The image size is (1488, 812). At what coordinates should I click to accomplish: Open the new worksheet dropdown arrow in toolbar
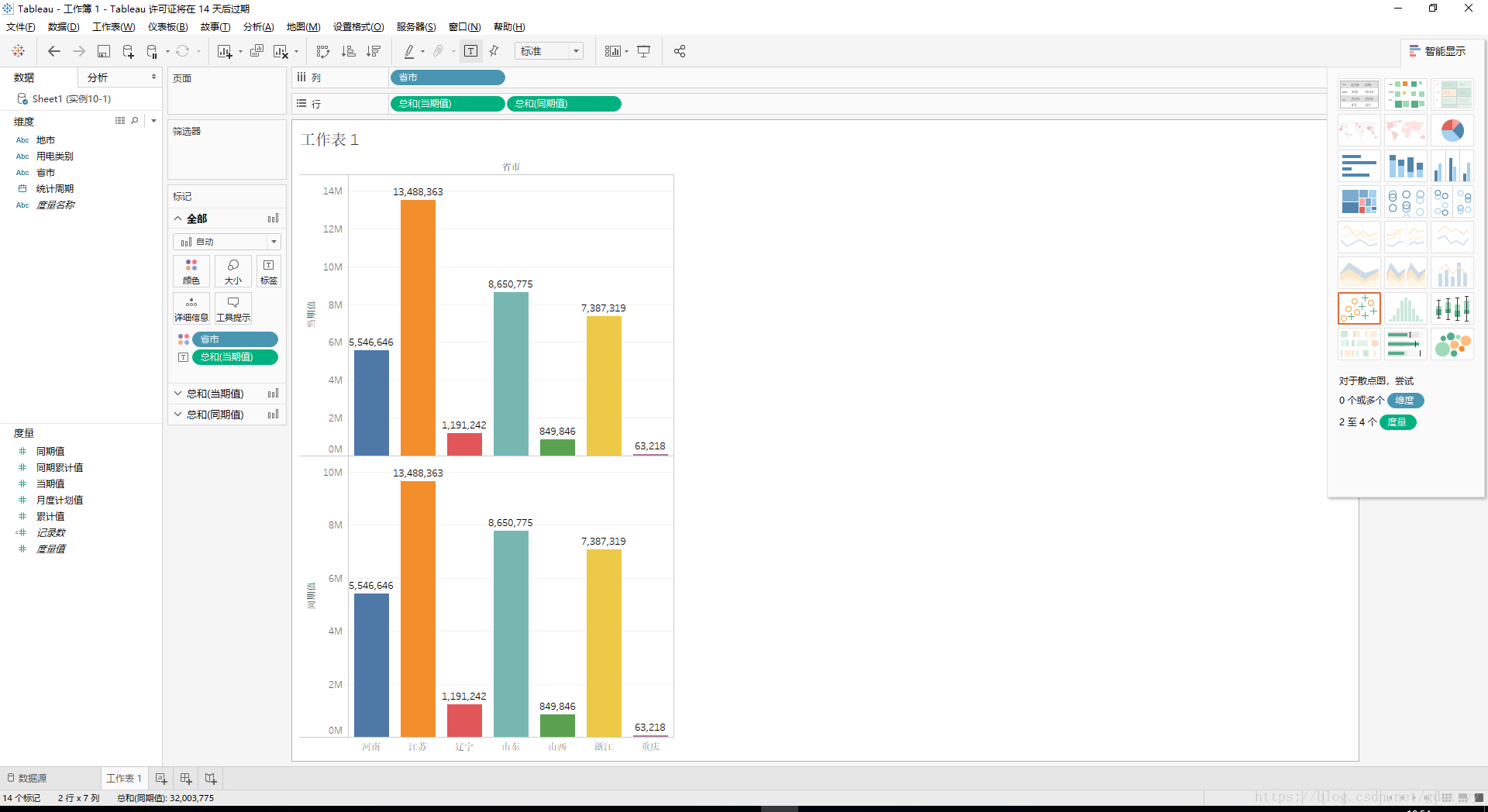240,52
